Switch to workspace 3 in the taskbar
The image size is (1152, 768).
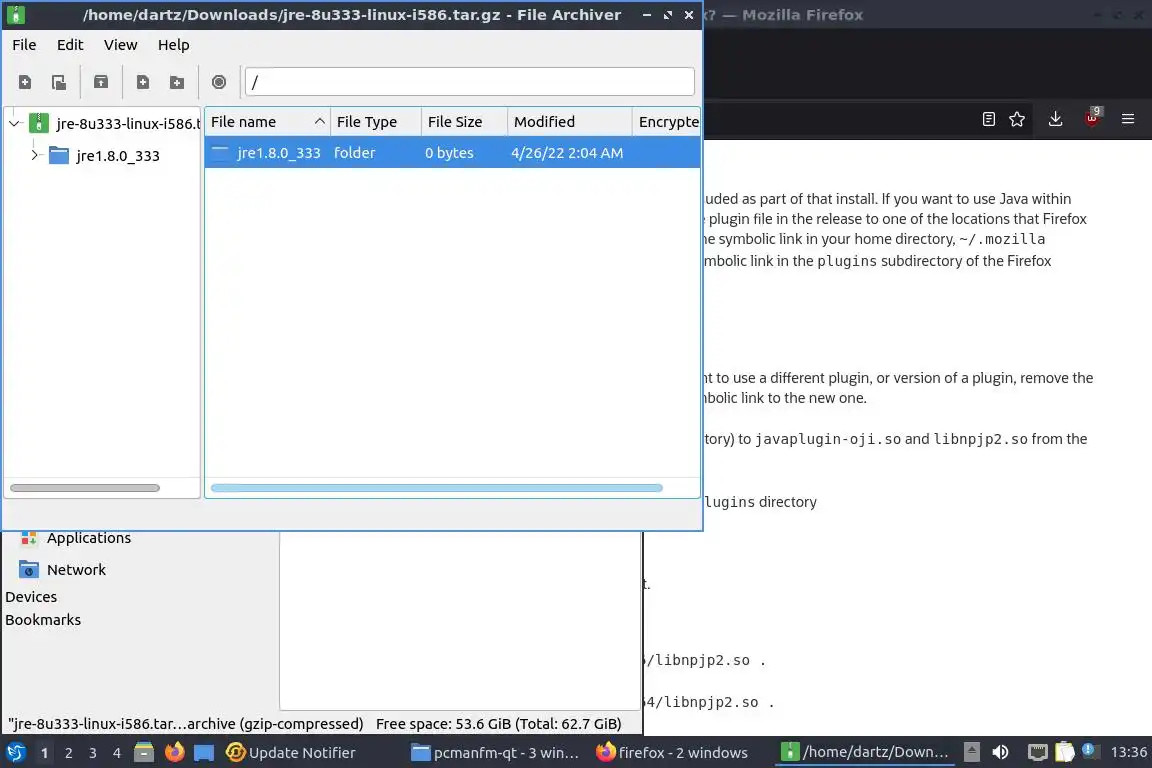click(x=93, y=753)
